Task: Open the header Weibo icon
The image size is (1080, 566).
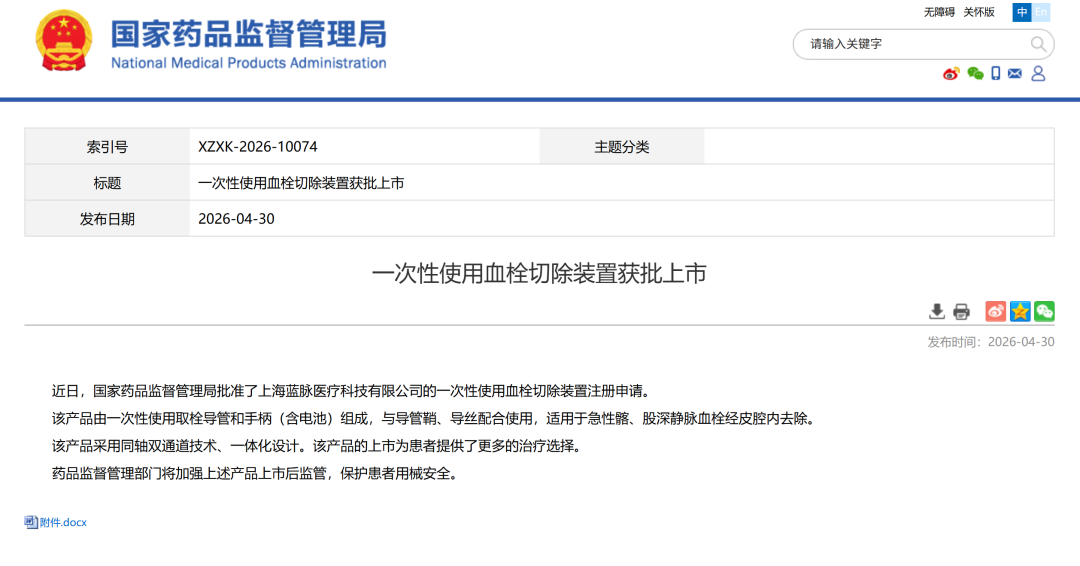Action: 951,74
